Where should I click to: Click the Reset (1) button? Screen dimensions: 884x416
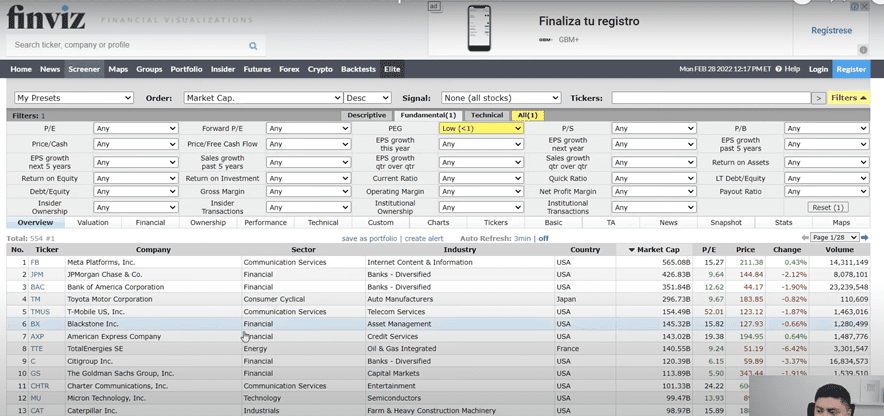[826, 207]
